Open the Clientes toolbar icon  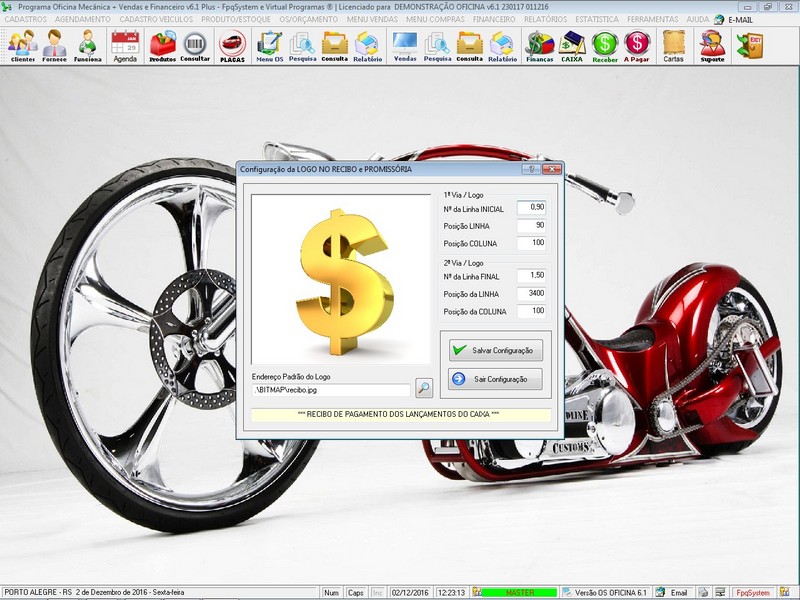(x=22, y=45)
